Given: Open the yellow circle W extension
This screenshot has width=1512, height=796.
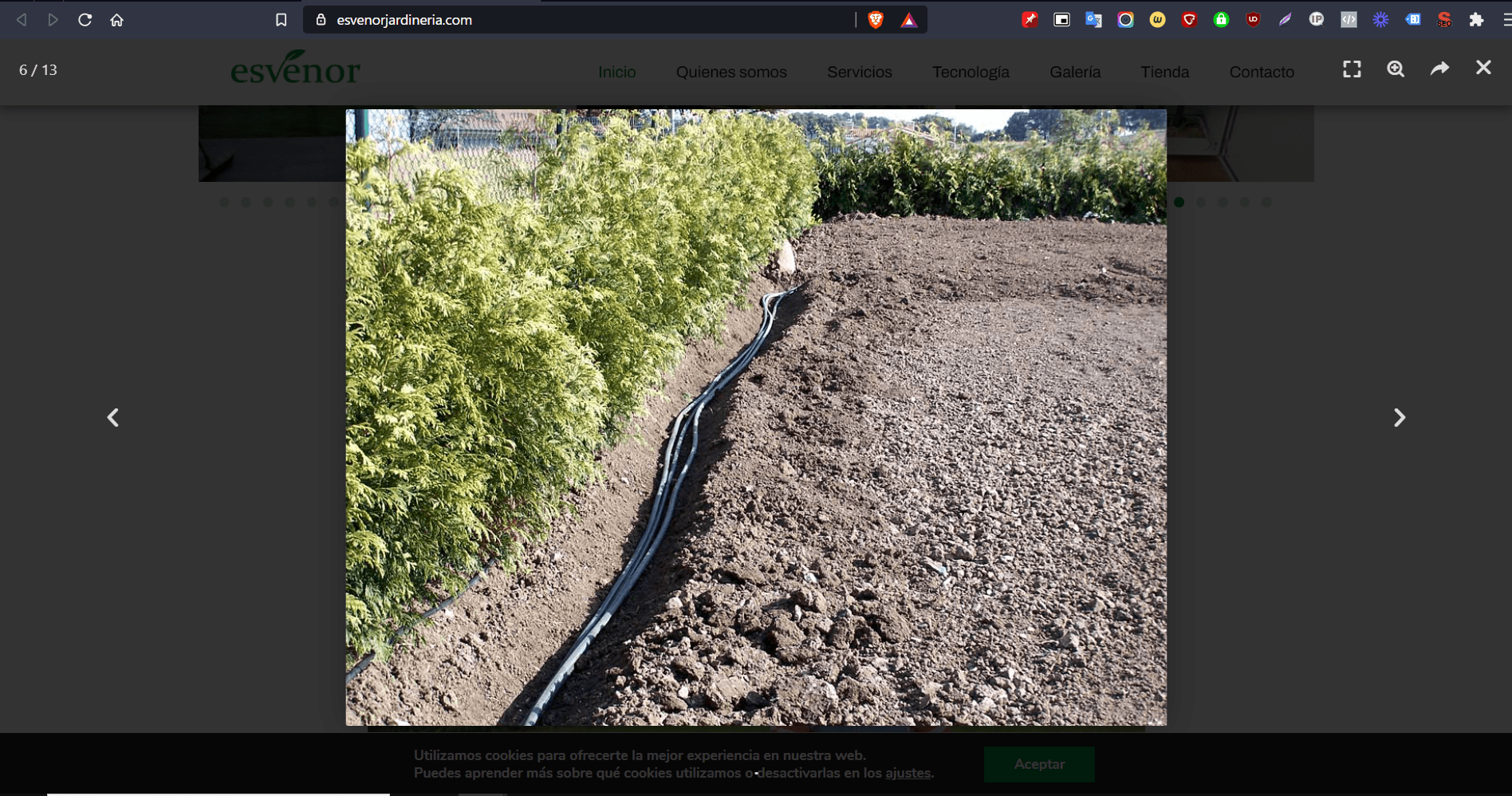Looking at the screenshot, I should 1157,20.
